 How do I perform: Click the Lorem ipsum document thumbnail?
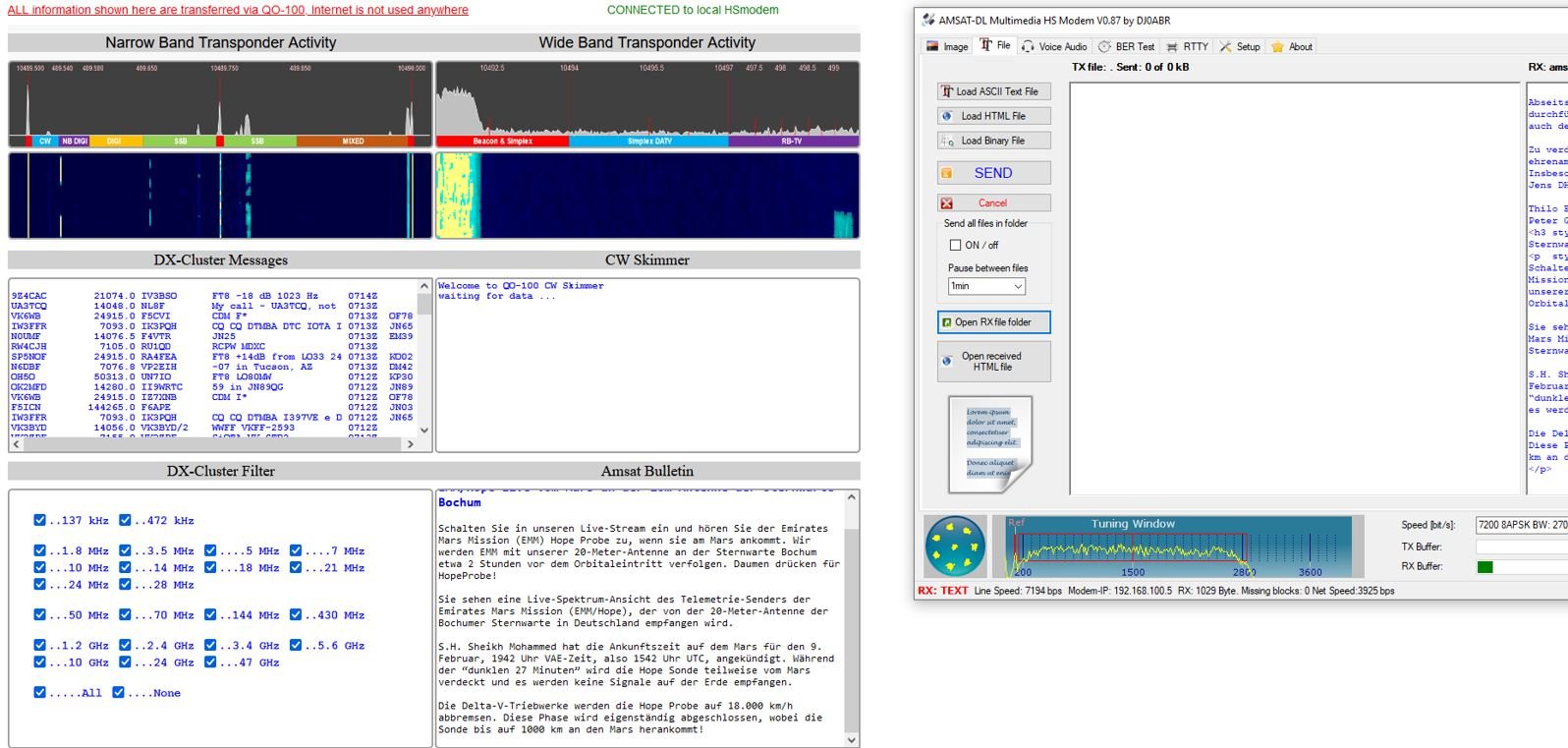click(990, 444)
